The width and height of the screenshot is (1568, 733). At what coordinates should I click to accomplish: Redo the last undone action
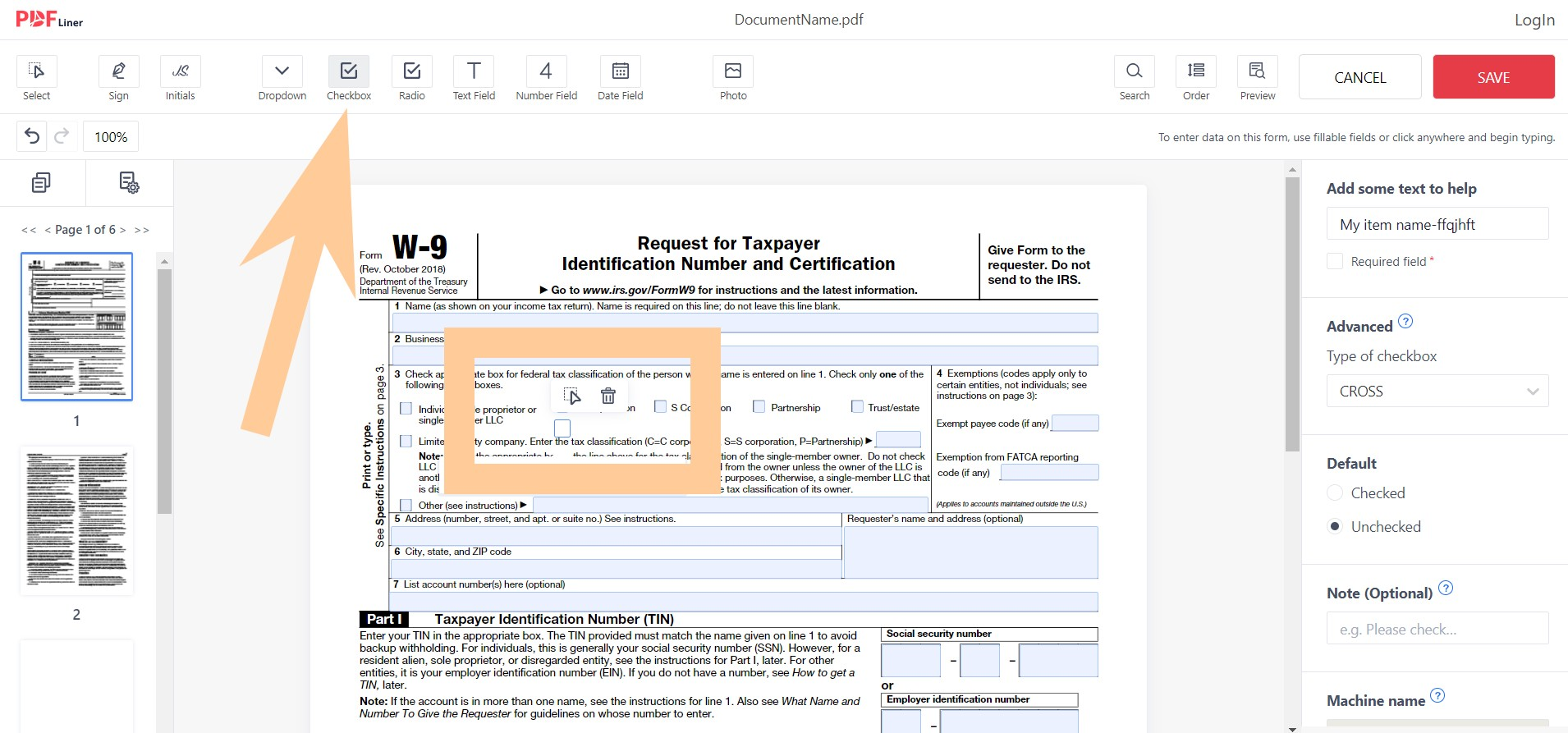pos(62,136)
